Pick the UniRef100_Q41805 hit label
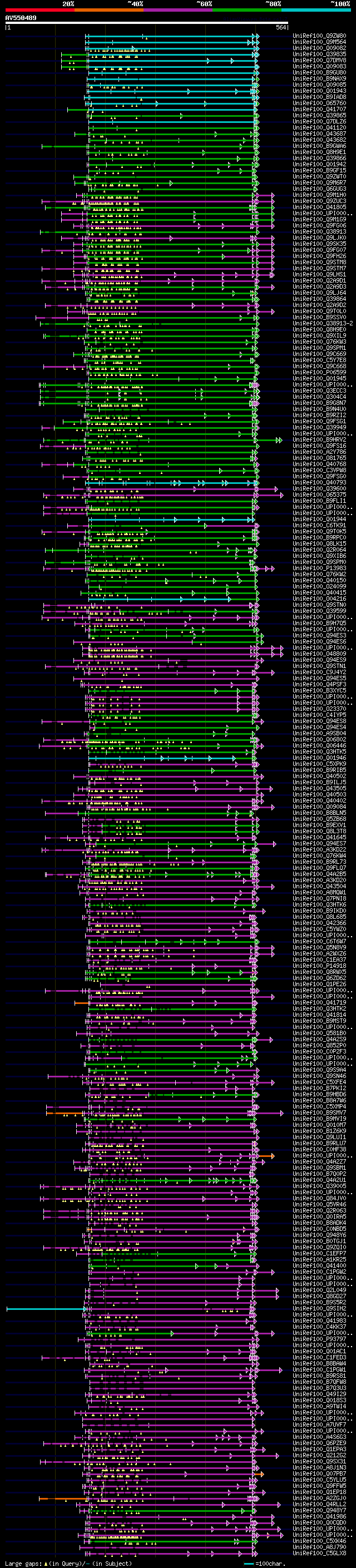The image size is (356, 1568). pos(319,207)
